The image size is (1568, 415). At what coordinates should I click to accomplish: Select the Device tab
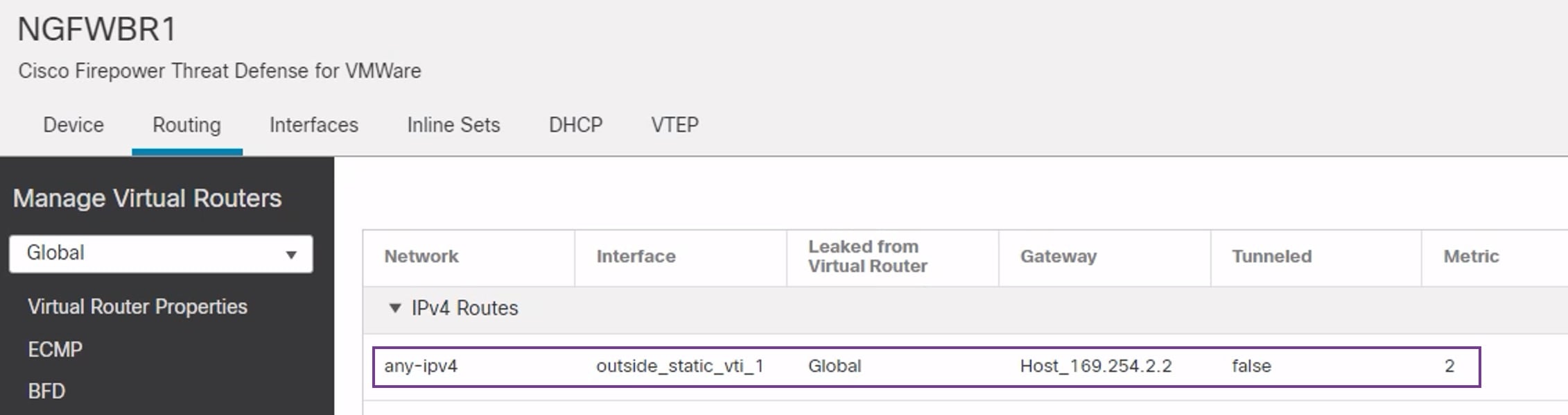[72, 126]
